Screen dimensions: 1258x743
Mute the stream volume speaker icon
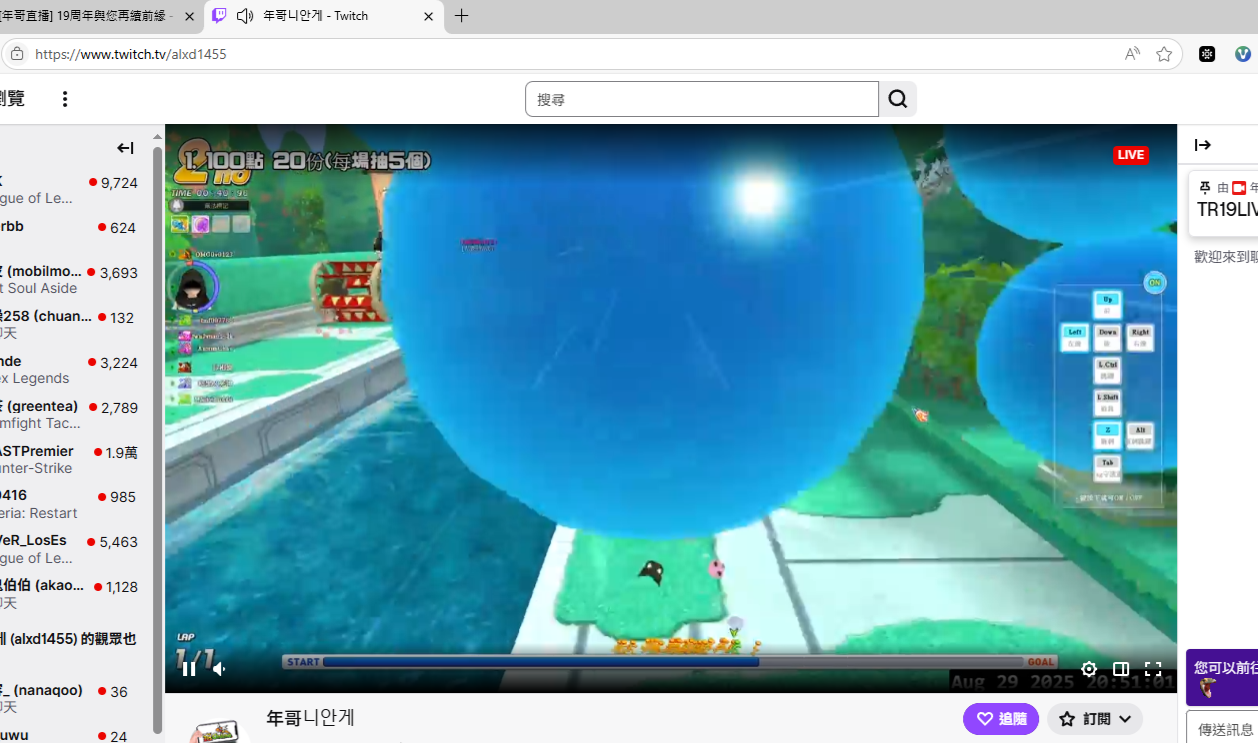pos(219,669)
